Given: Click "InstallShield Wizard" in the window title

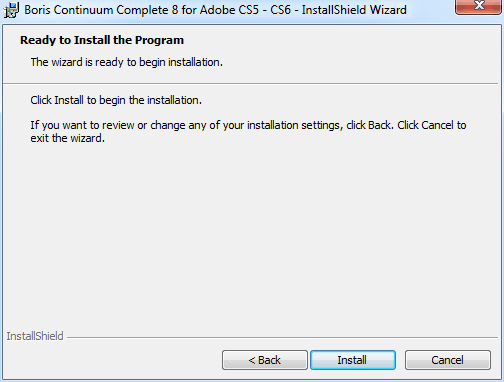Looking at the screenshot, I should pyautogui.click(x=354, y=10).
